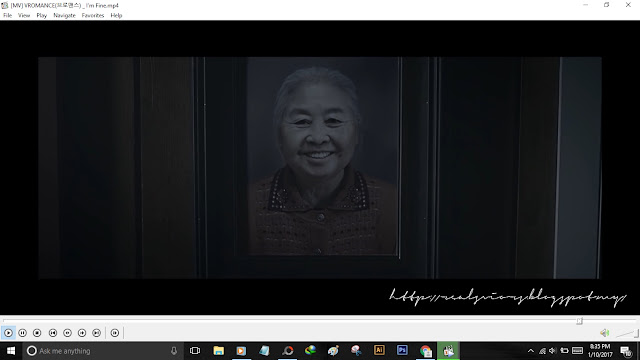The width and height of the screenshot is (640, 360).
Task: Click the seek bar position thumb
Action: point(579,321)
